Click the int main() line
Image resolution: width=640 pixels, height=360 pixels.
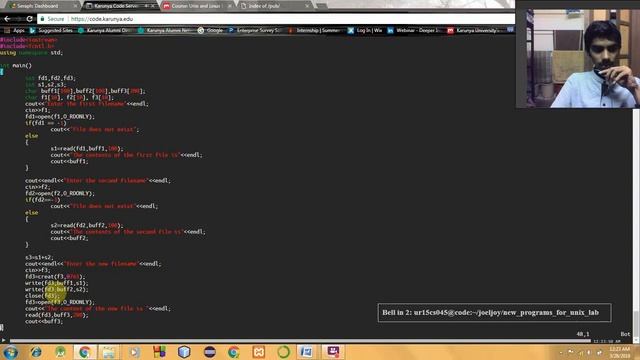click(16, 65)
